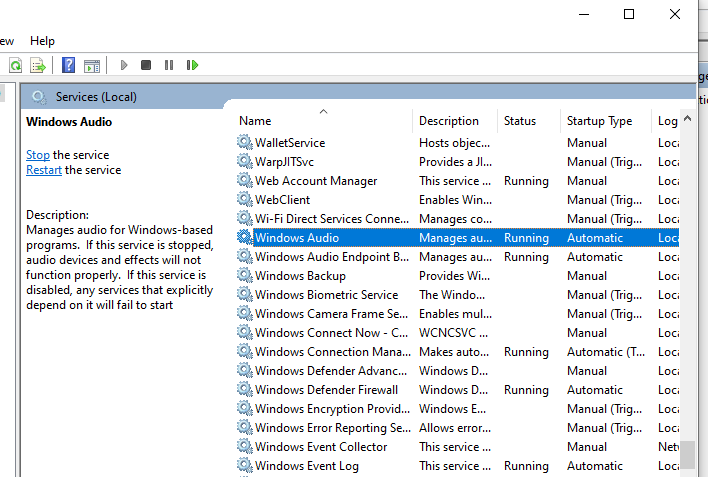Viewport: 708px width, 477px height.
Task: Click the Show/Hide Action Pane icon
Action: click(92, 65)
